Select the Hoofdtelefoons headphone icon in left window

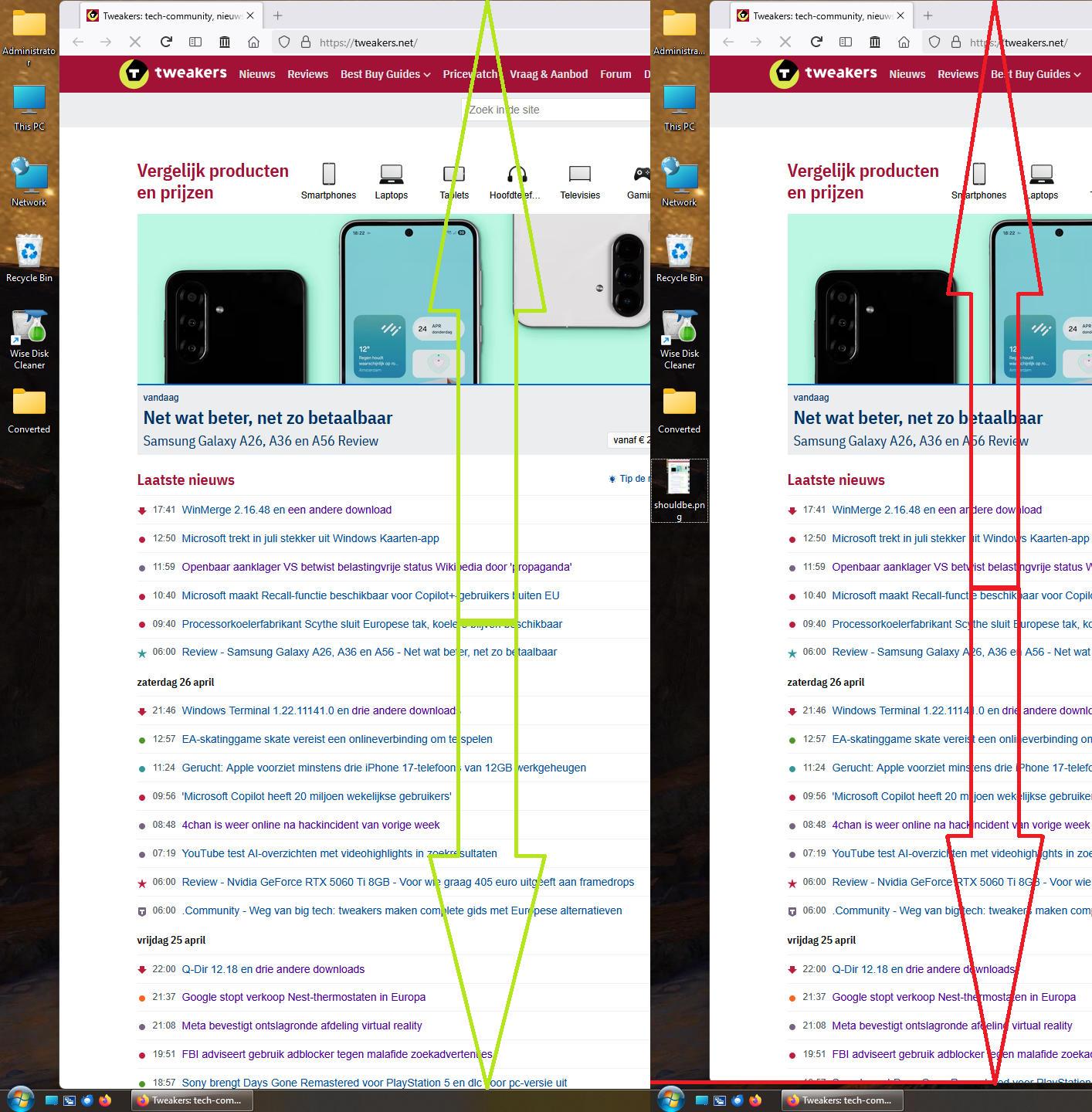point(517,175)
